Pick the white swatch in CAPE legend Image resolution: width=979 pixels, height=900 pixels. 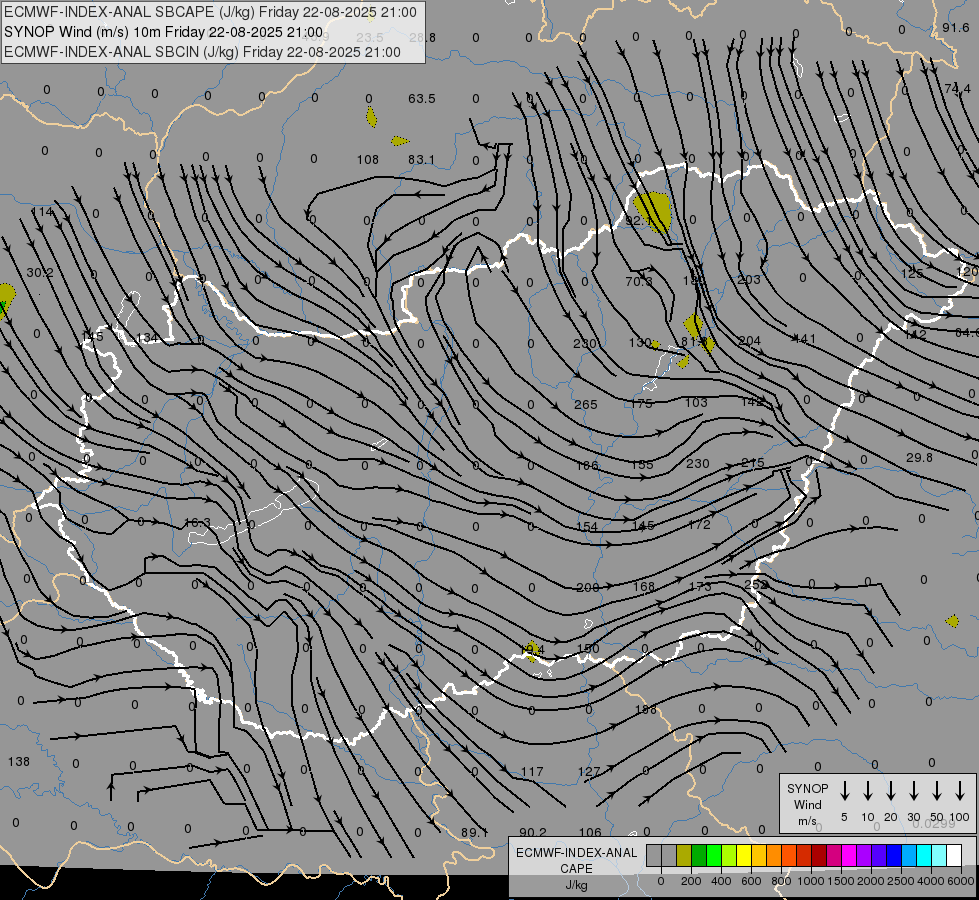pyautogui.click(x=954, y=856)
